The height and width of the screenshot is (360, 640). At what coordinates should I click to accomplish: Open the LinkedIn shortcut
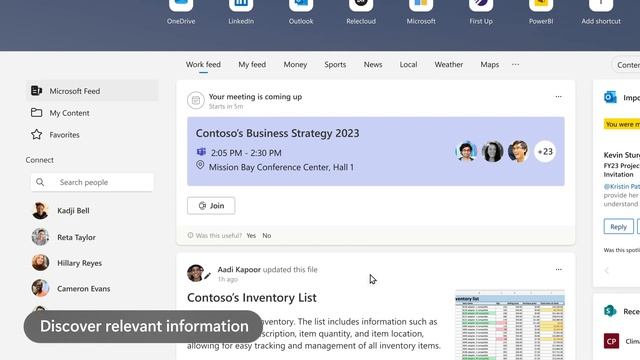(241, 12)
